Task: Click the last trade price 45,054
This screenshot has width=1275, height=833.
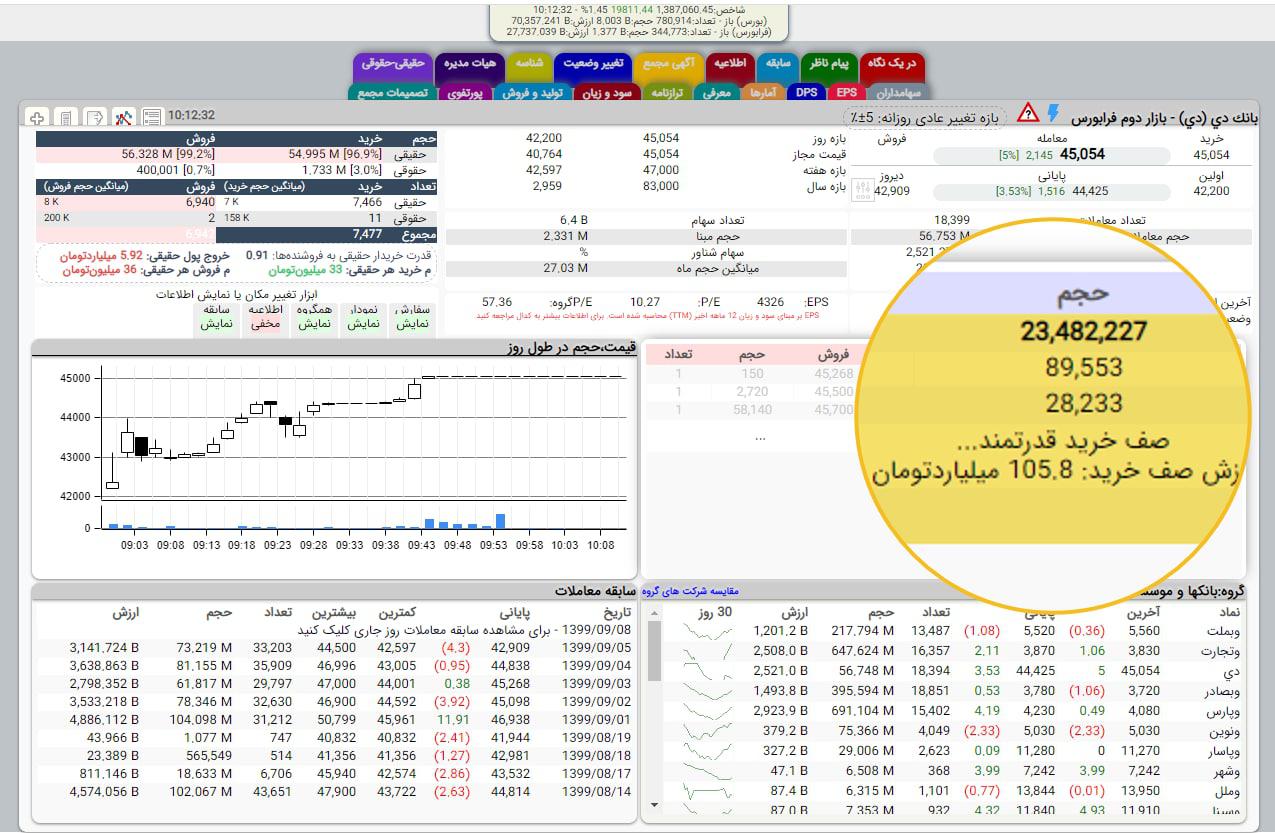Action: coord(1082,154)
